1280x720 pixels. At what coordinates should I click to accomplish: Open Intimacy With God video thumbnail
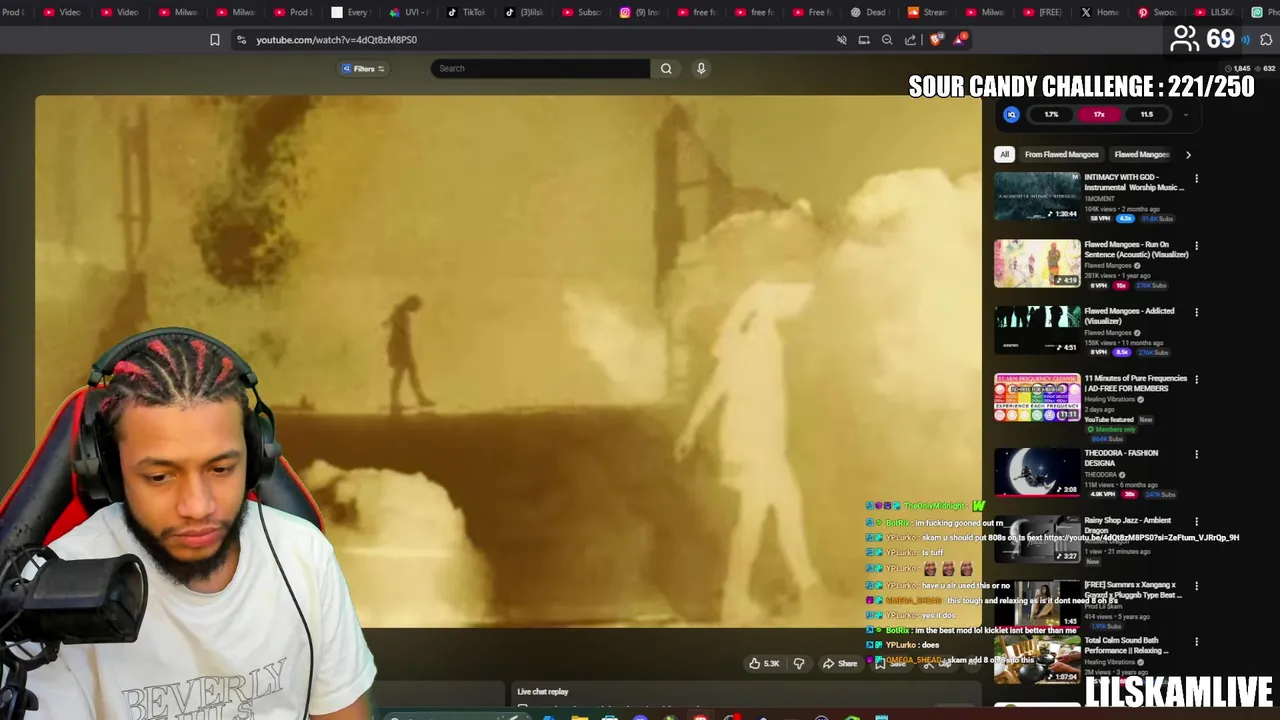coord(1037,196)
